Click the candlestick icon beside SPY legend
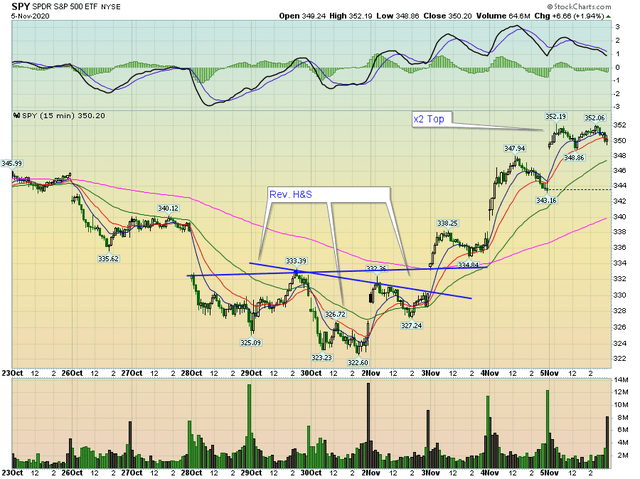The image size is (640, 479). [17, 115]
